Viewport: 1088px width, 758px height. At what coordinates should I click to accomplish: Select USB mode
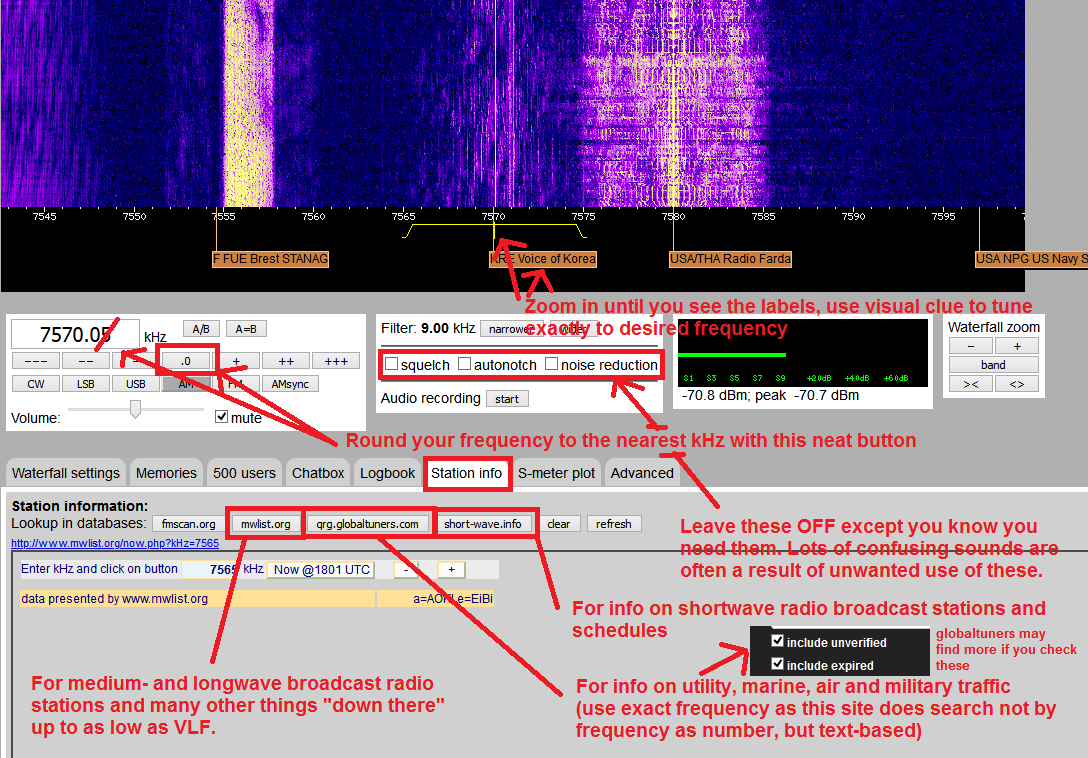[136, 384]
